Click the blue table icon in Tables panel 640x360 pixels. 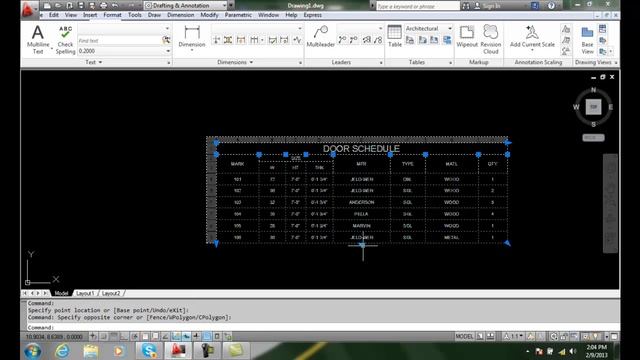click(447, 40)
